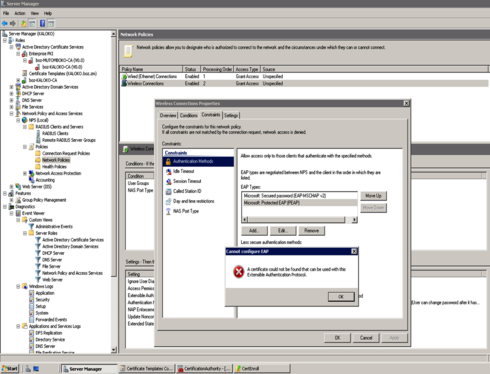Switch to the Overview tab
The width and height of the screenshot is (490, 374).
(x=168, y=115)
